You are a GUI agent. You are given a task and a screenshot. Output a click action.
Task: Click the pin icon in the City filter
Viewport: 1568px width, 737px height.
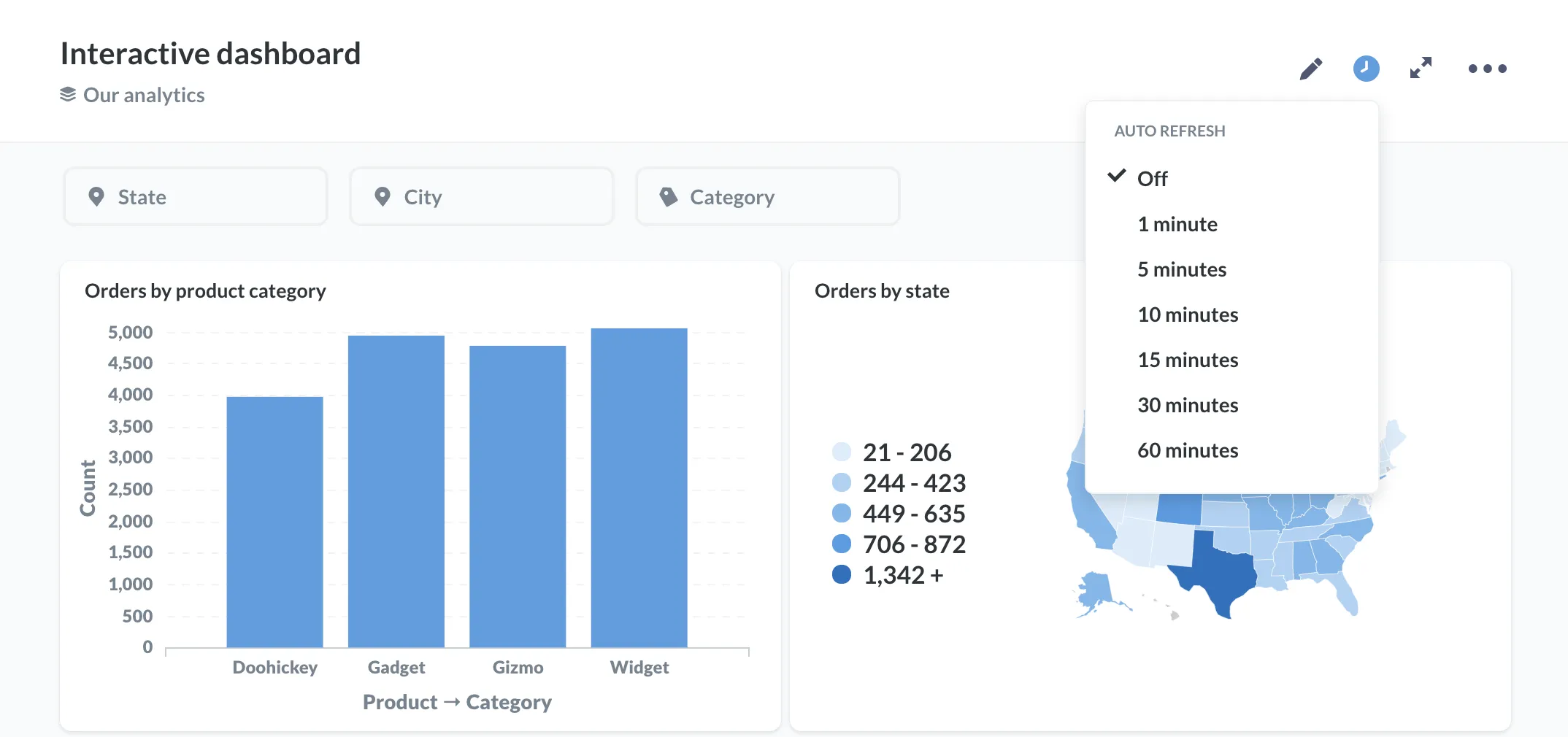tap(382, 197)
